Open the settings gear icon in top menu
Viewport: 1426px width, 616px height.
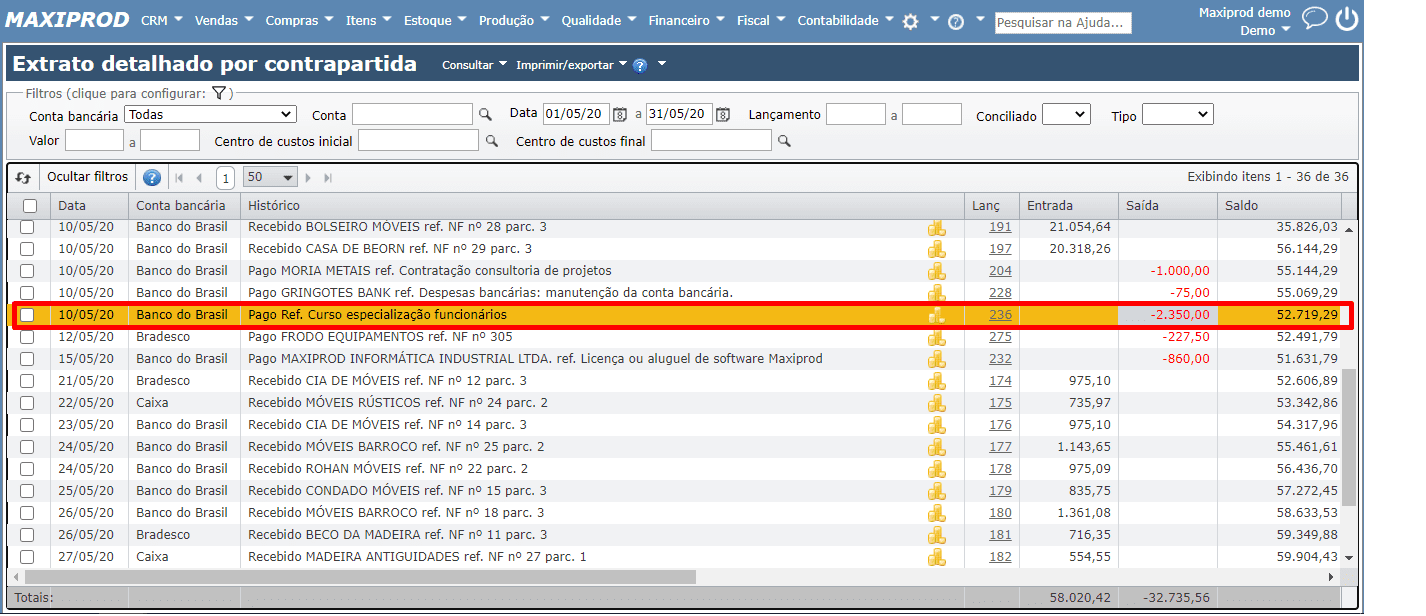(910, 21)
